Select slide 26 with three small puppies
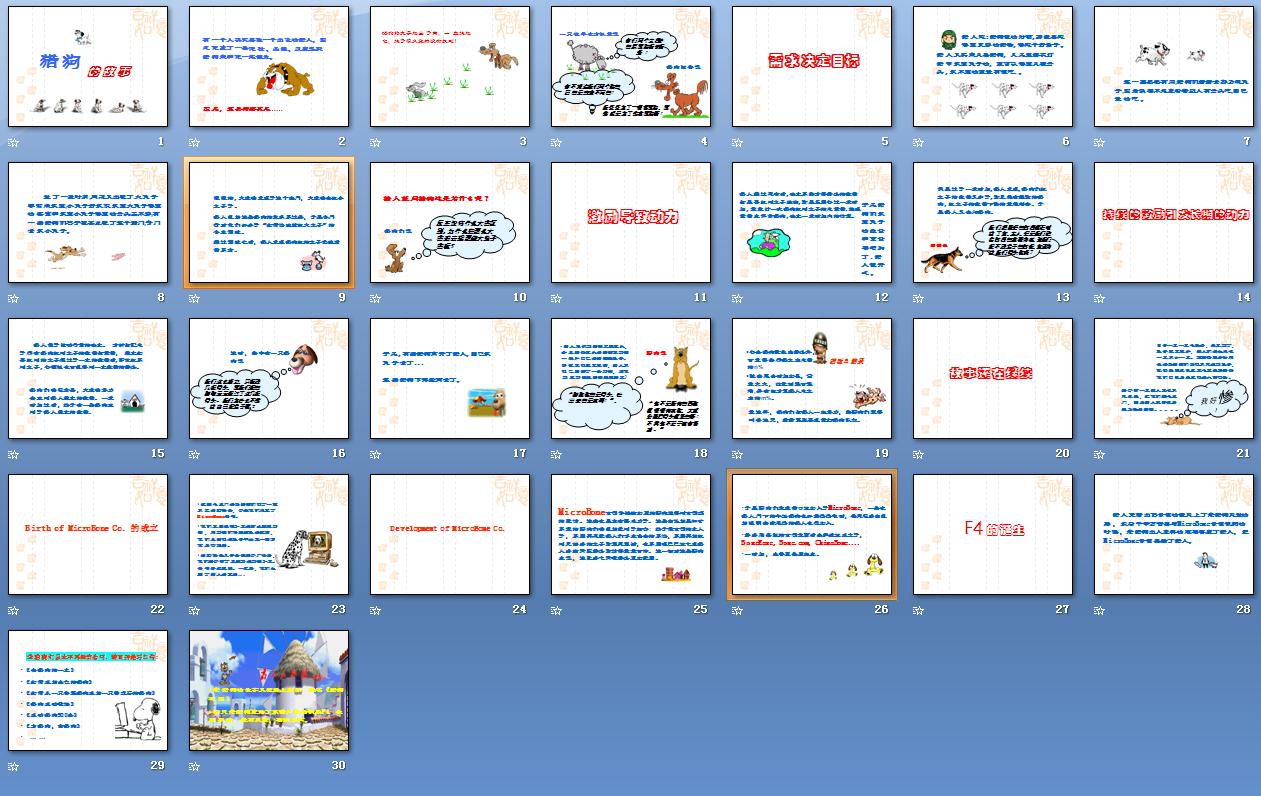The height and width of the screenshot is (796, 1261). [x=812, y=534]
